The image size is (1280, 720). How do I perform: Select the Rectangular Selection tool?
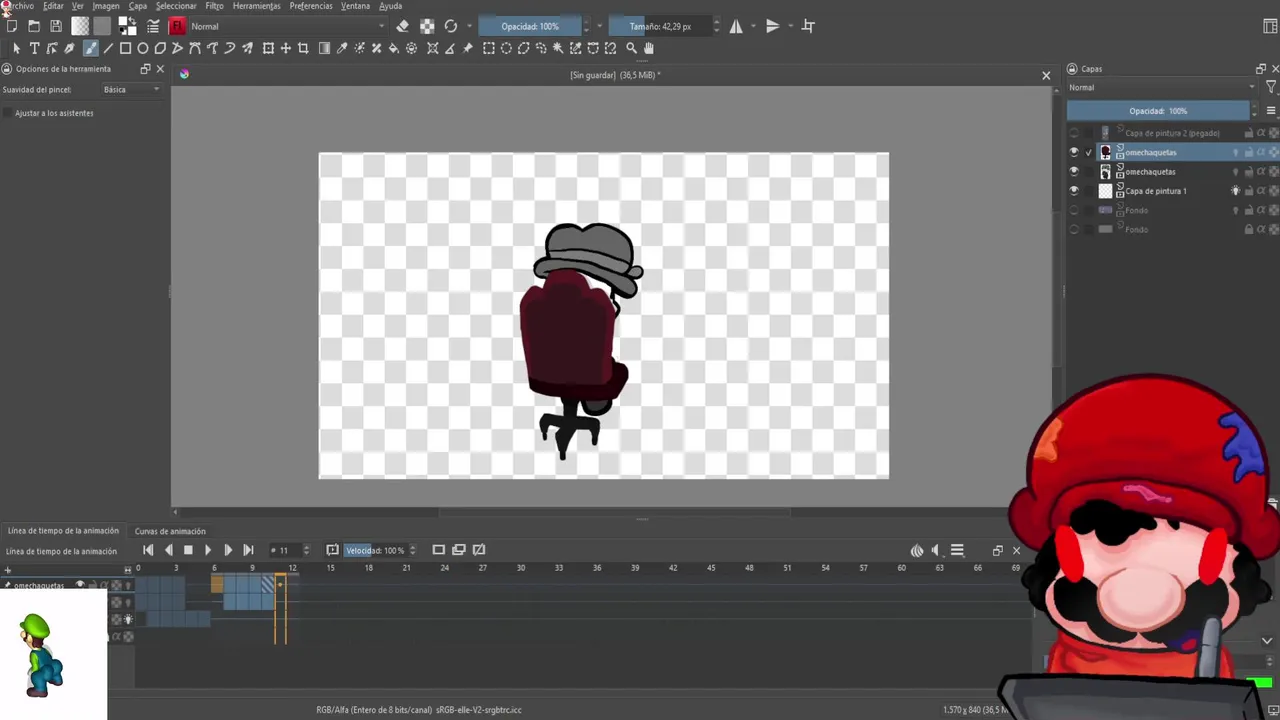tap(488, 48)
